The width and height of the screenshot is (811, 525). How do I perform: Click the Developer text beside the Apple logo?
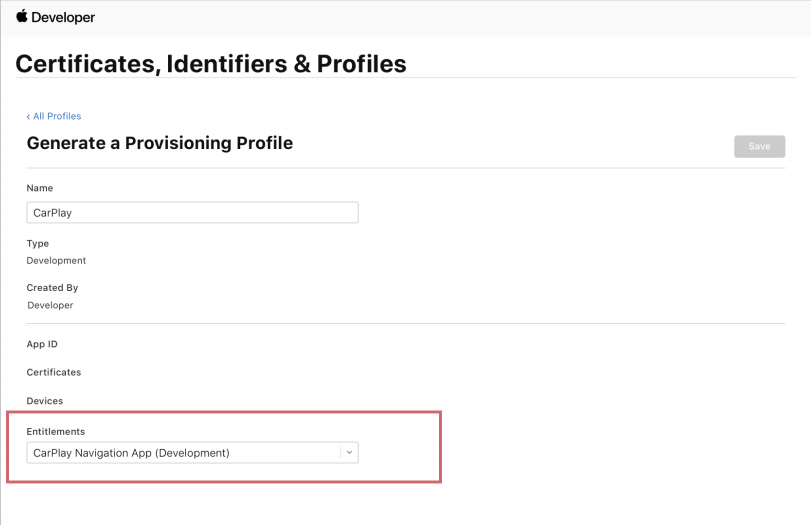pyautogui.click(x=64, y=18)
